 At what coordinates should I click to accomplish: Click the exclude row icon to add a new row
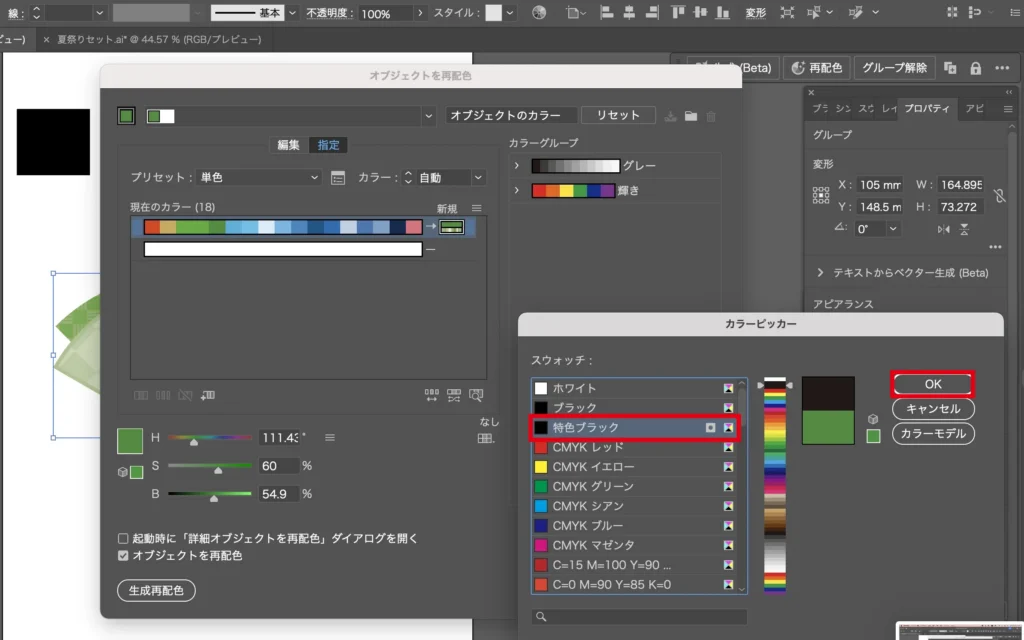click(207, 395)
